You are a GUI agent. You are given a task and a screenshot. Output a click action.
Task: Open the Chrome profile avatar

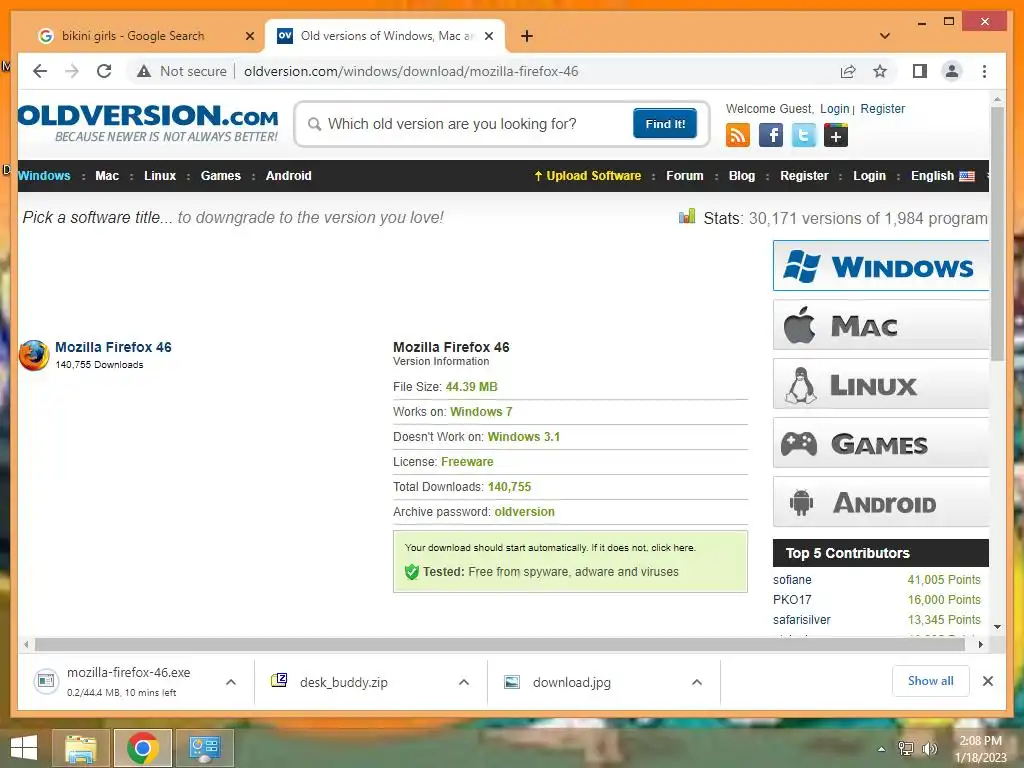(952, 71)
